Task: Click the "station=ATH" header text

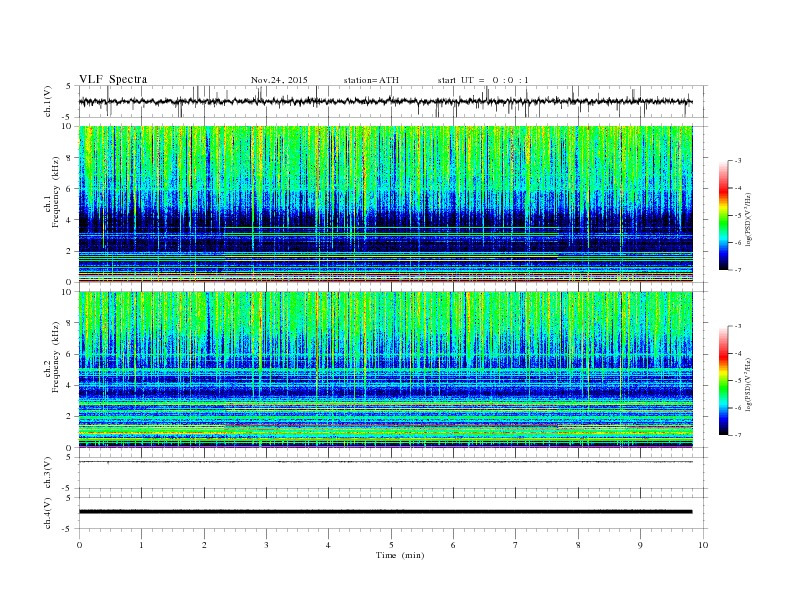Action: point(371,80)
